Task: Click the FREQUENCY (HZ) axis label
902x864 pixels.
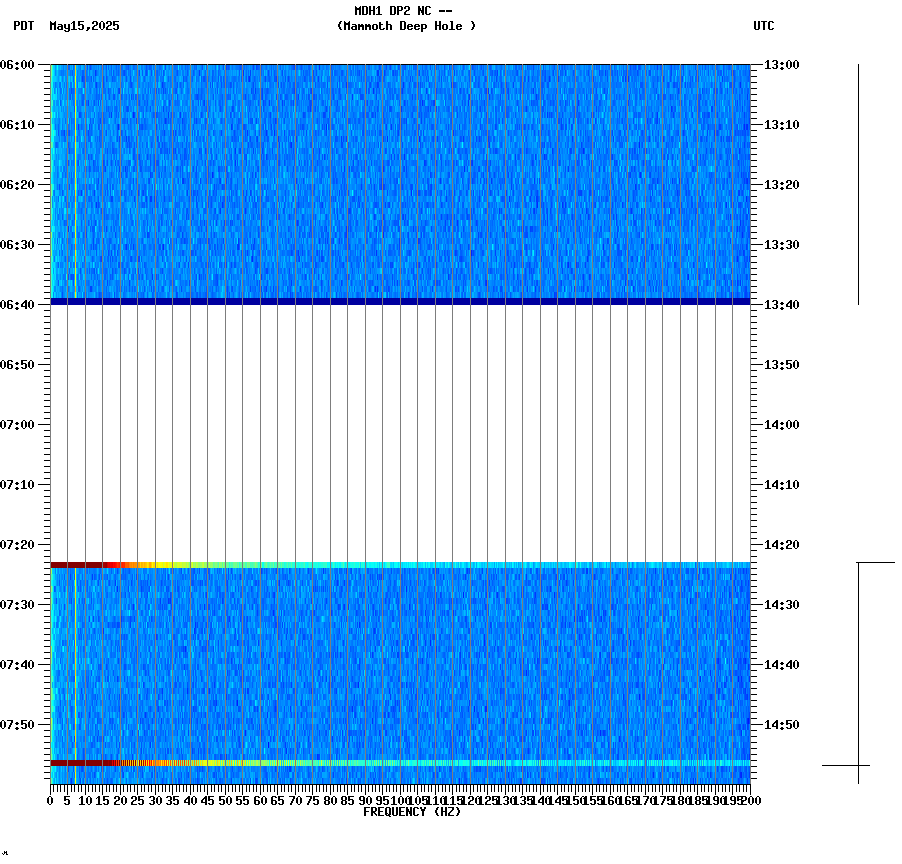Action: tap(412, 810)
